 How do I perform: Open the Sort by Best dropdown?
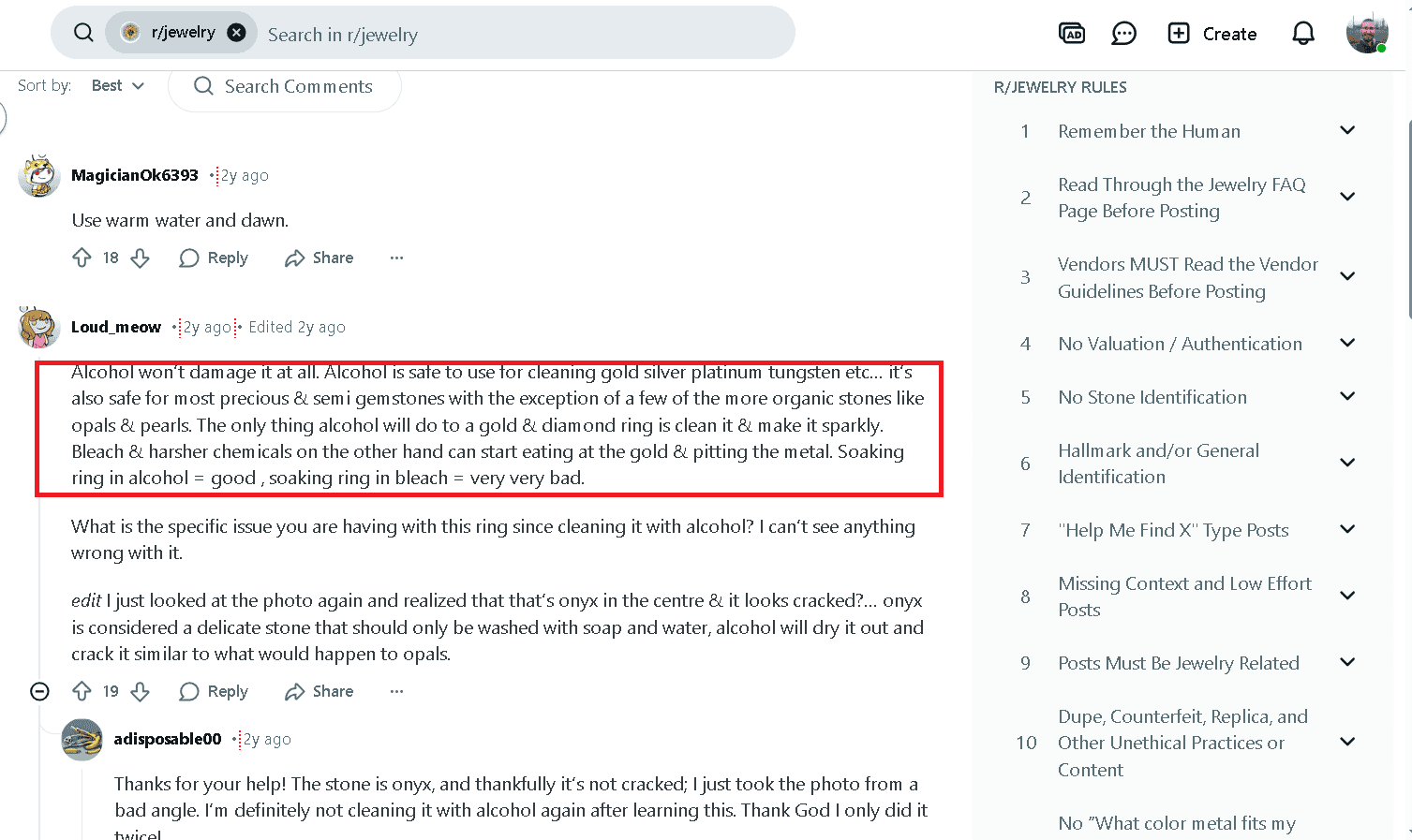(118, 85)
